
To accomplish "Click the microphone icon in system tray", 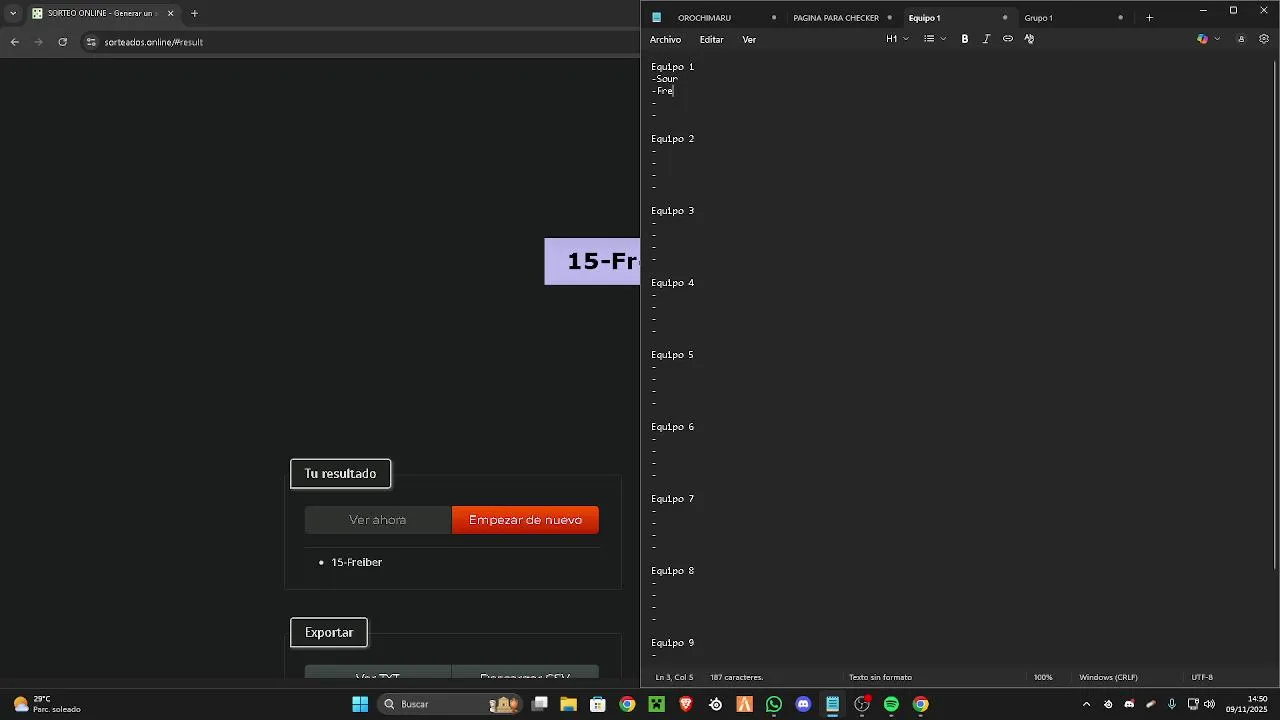I will coord(1172,704).
